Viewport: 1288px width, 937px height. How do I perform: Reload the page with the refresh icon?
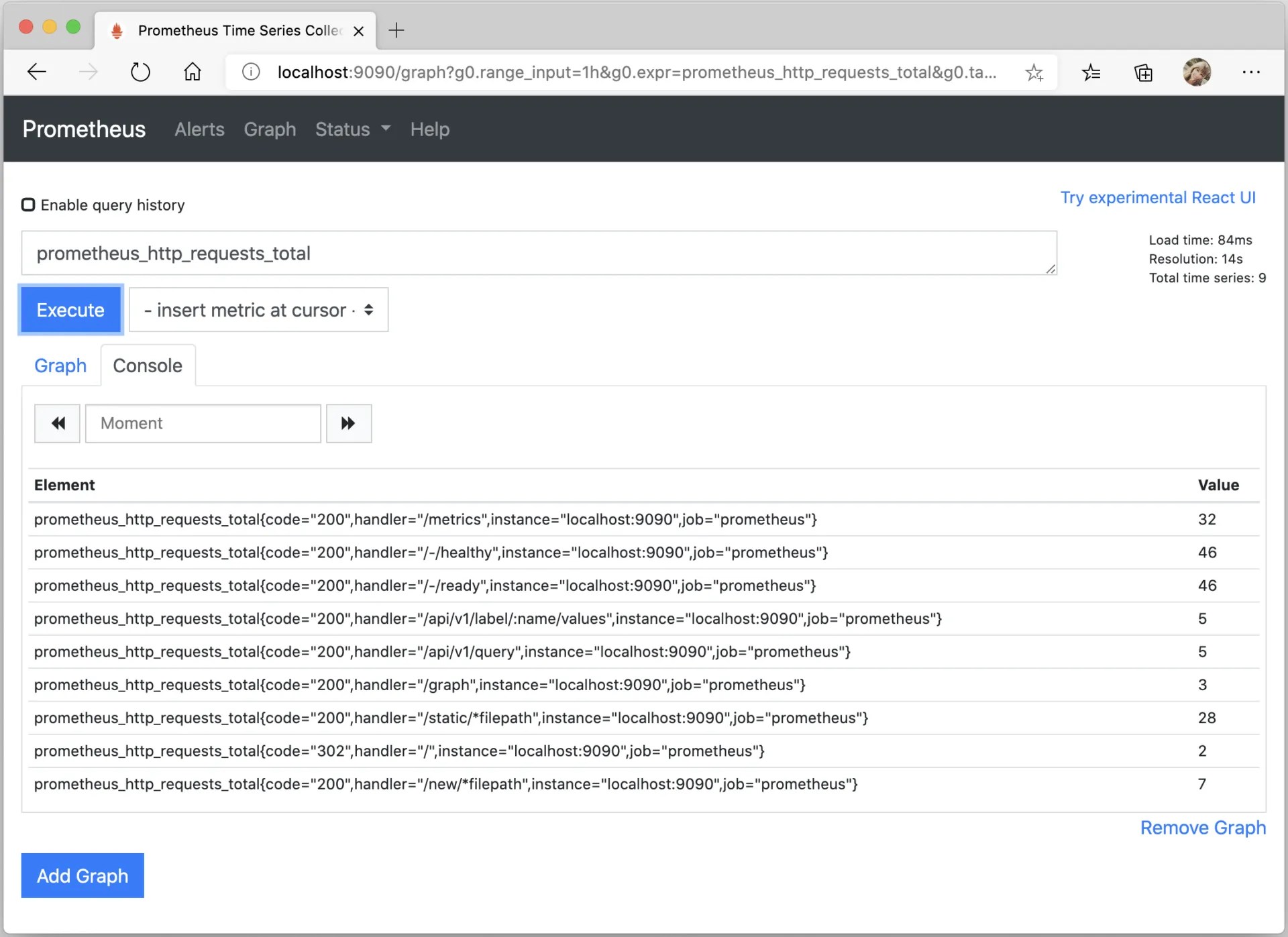tap(140, 72)
